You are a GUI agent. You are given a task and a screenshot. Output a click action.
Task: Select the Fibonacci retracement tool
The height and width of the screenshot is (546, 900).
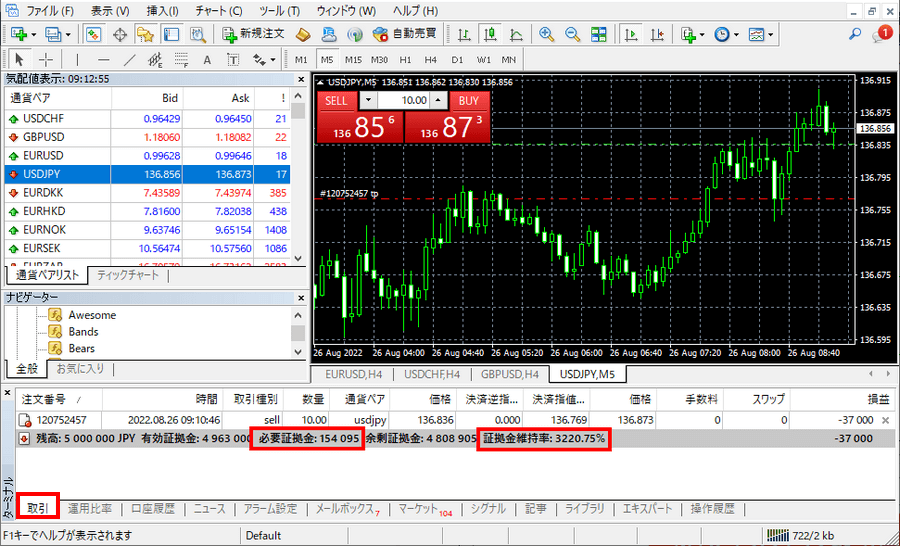(181, 60)
